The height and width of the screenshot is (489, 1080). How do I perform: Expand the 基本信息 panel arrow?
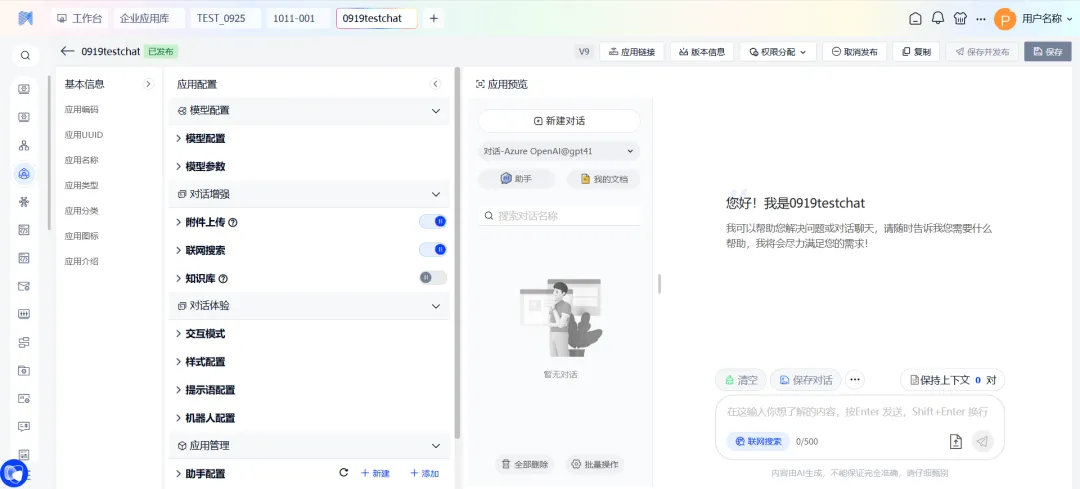pos(147,84)
